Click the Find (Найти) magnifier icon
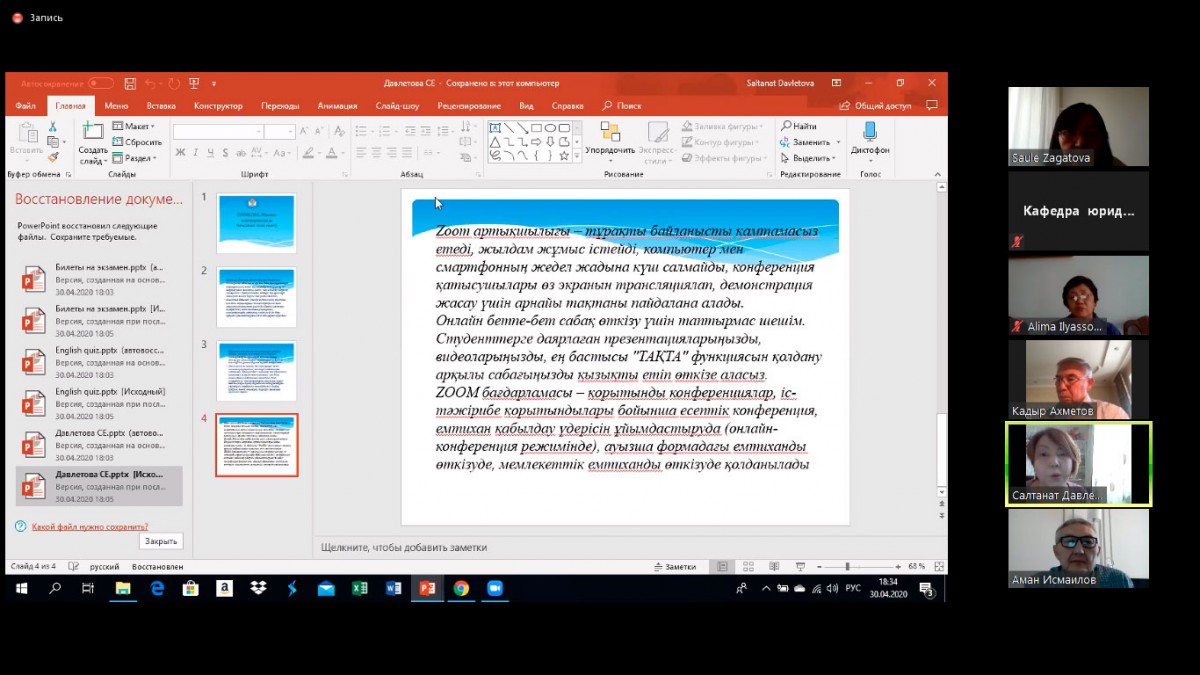The width and height of the screenshot is (1200, 675). [x=787, y=126]
